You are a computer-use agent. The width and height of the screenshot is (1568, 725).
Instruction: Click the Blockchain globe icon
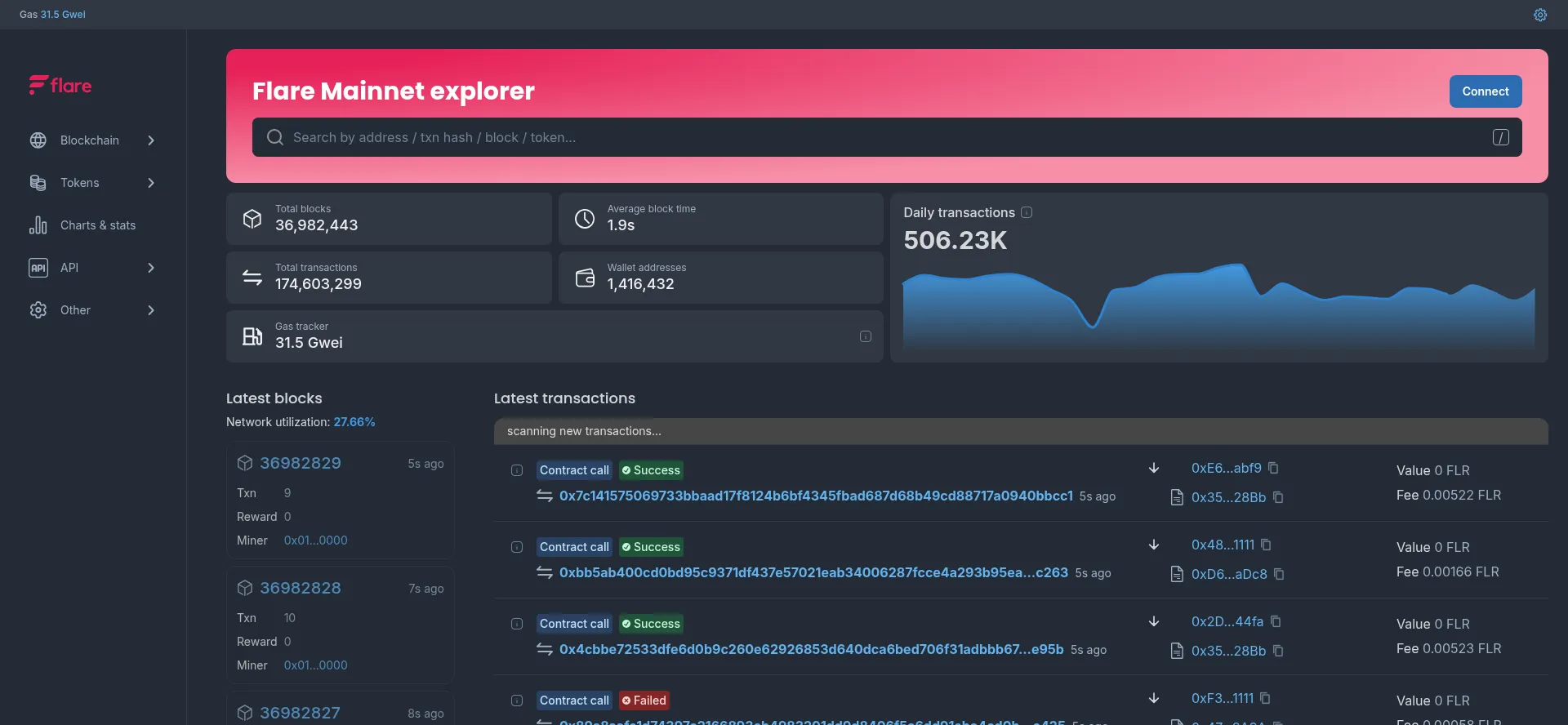point(38,140)
